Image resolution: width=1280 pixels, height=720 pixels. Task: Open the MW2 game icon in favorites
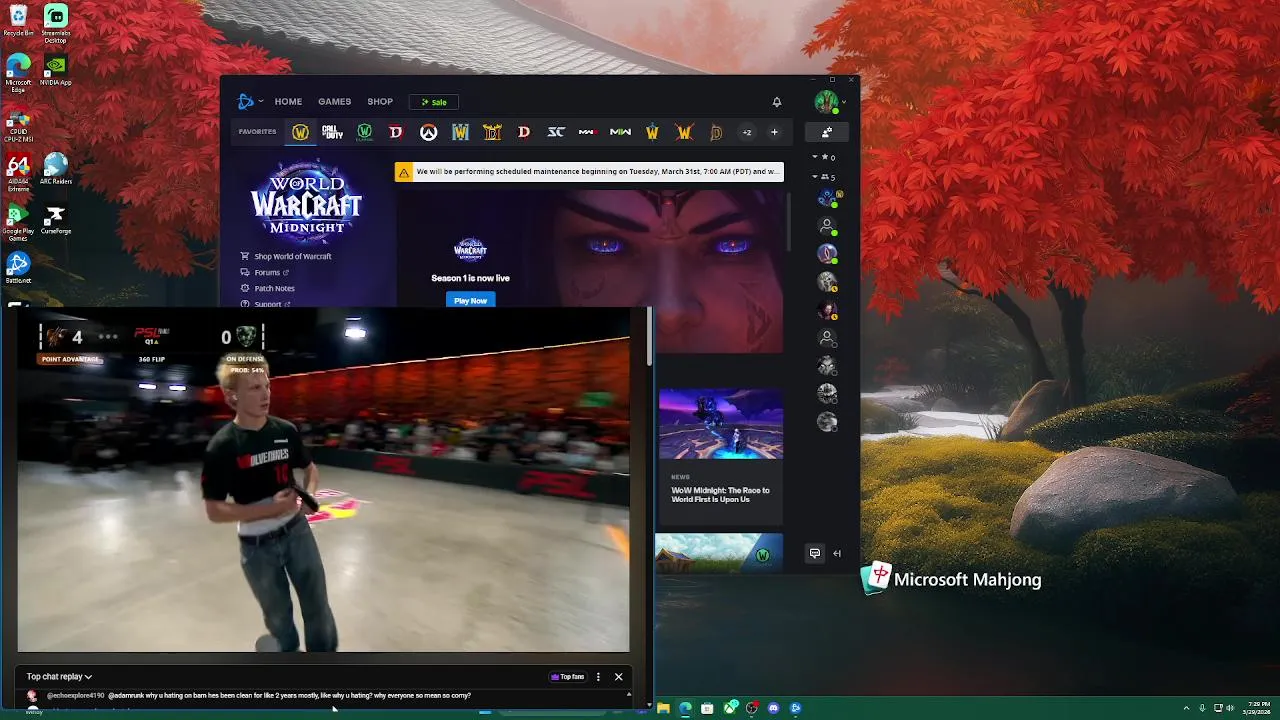[x=620, y=132]
